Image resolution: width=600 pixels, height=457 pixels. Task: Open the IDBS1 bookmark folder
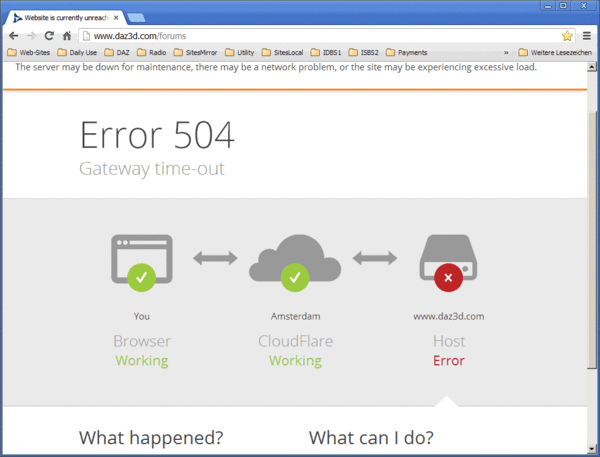[x=326, y=52]
